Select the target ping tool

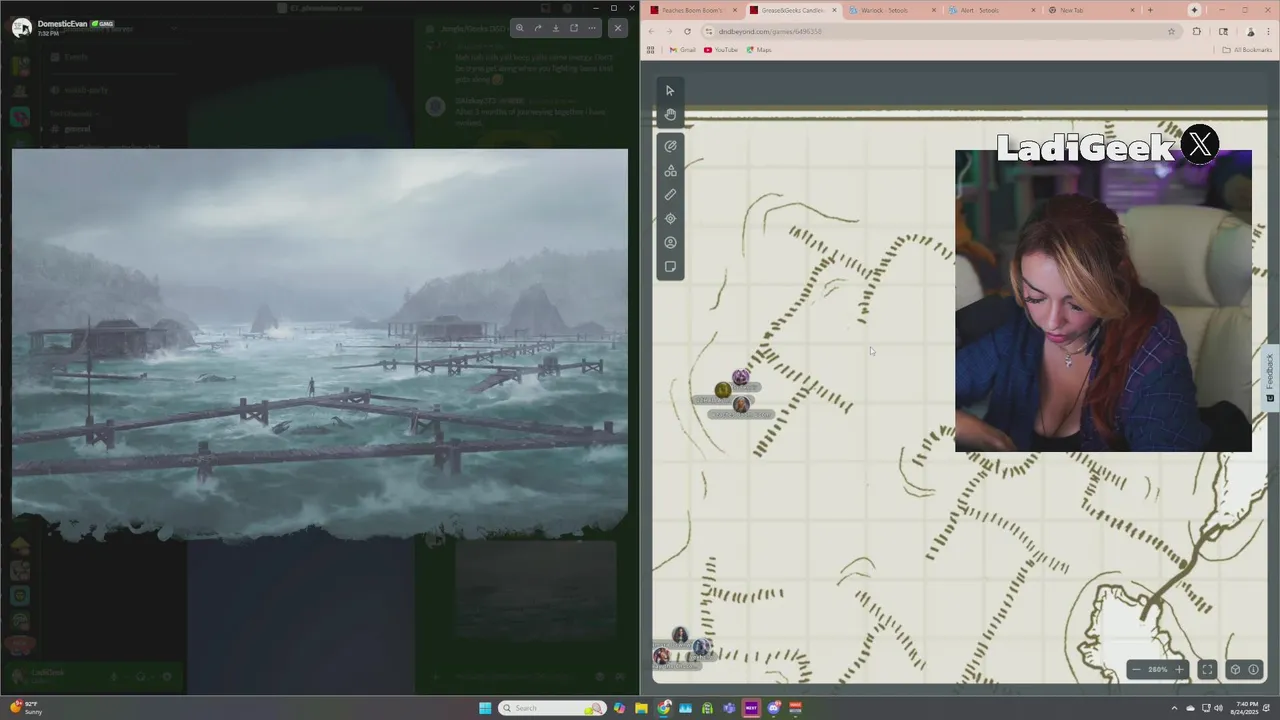coord(670,218)
